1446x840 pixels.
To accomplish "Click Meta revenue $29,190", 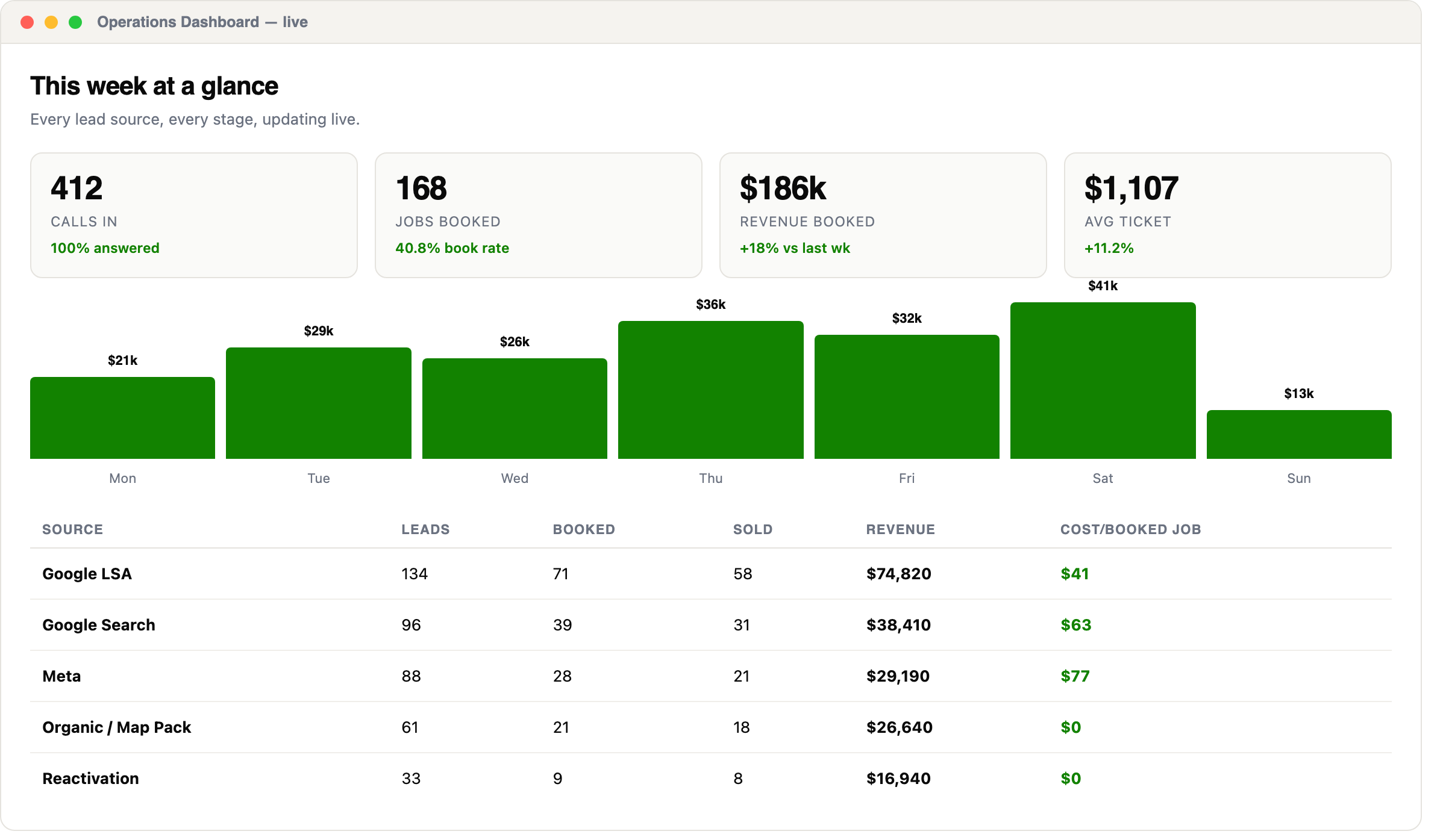I will click(898, 676).
